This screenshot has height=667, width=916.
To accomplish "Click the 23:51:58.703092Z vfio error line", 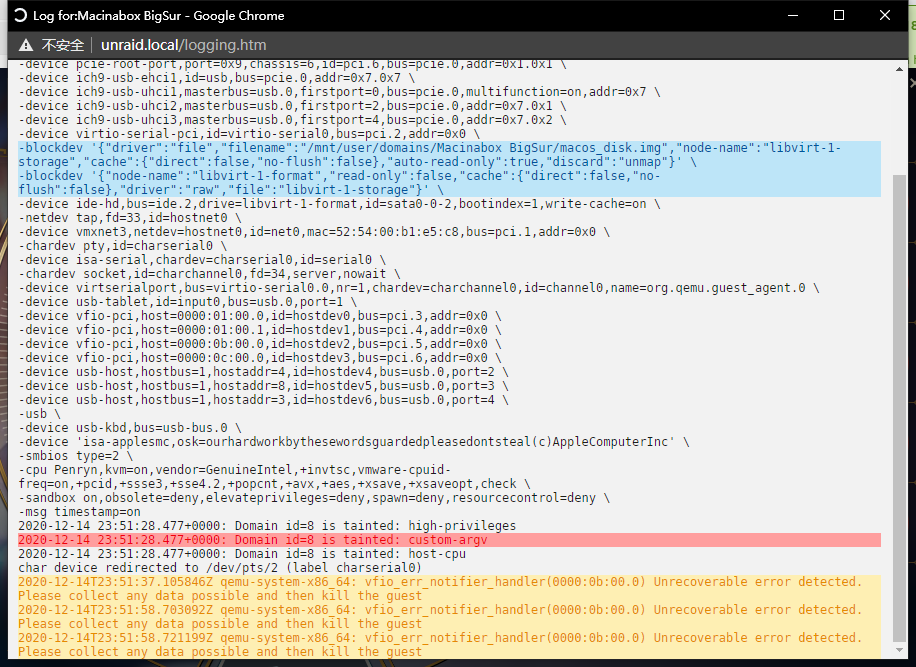I will 449,617.
